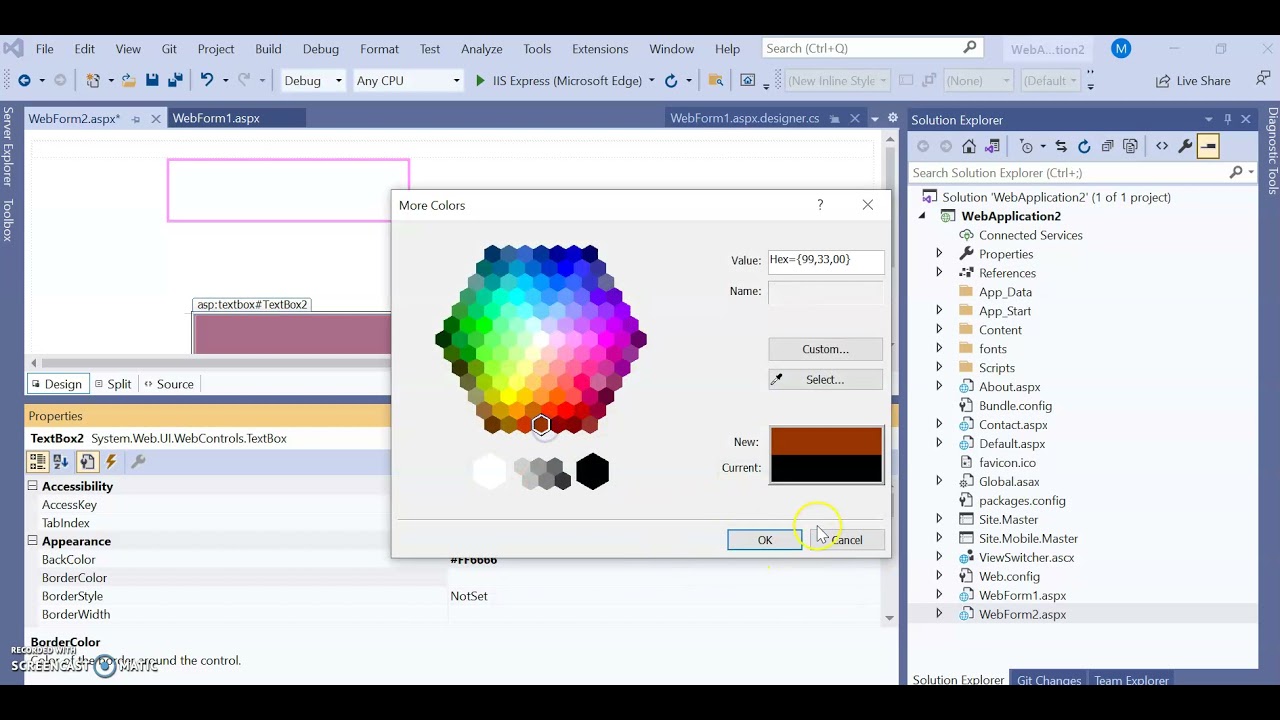Refresh the Solution Explorer
Viewport: 1280px width, 720px height.
[x=1084, y=147]
